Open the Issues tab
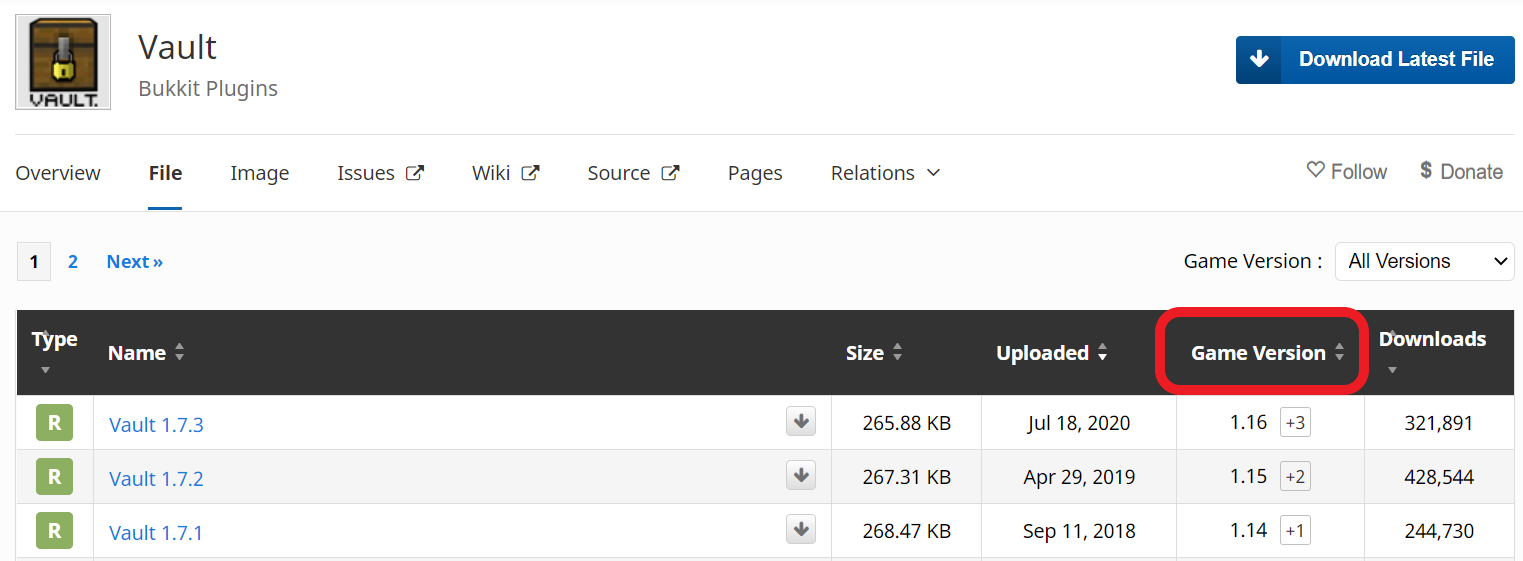Screen dimensions: 1523x561 click(366, 173)
